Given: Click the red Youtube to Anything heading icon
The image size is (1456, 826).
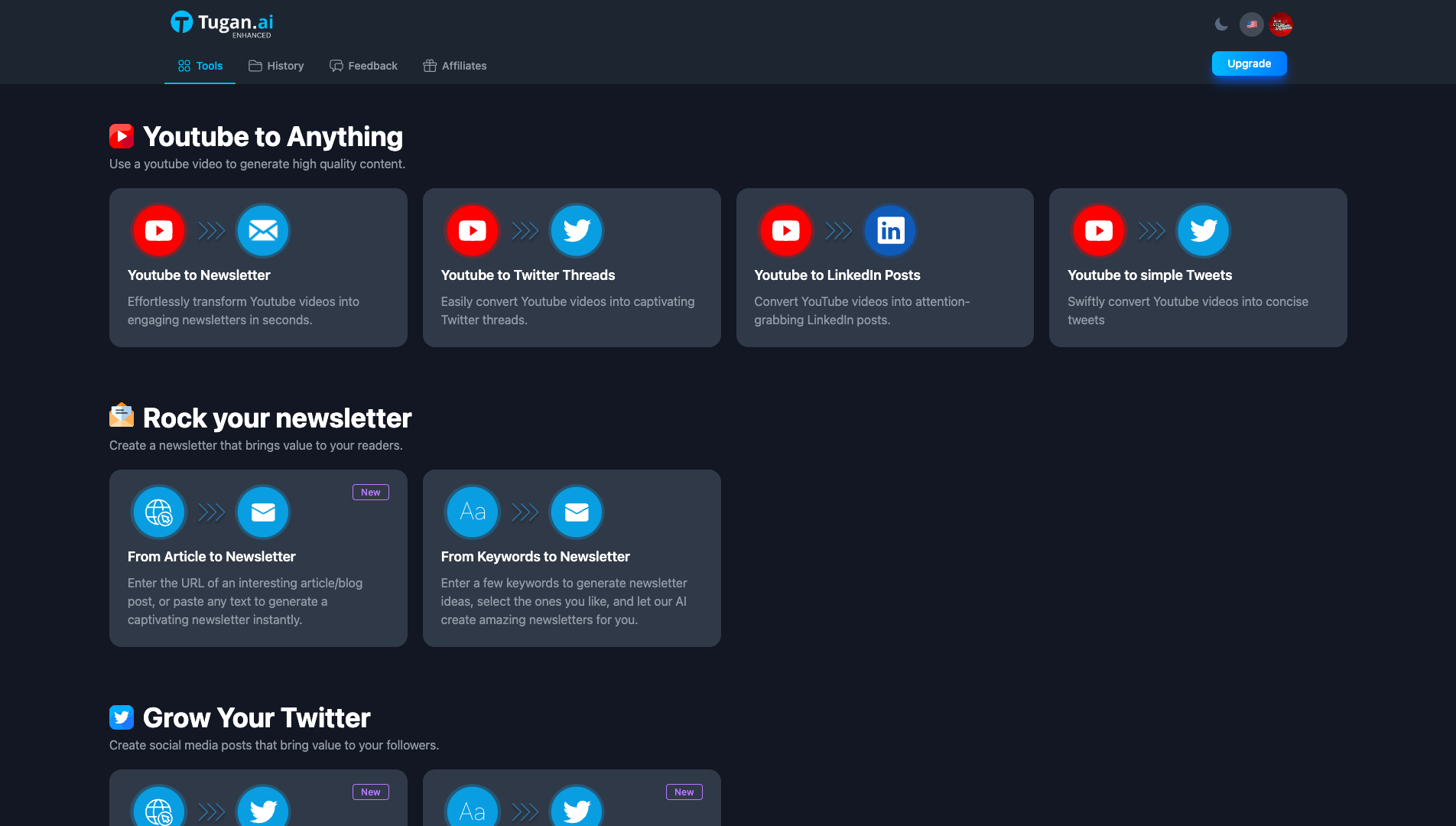Looking at the screenshot, I should (122, 136).
